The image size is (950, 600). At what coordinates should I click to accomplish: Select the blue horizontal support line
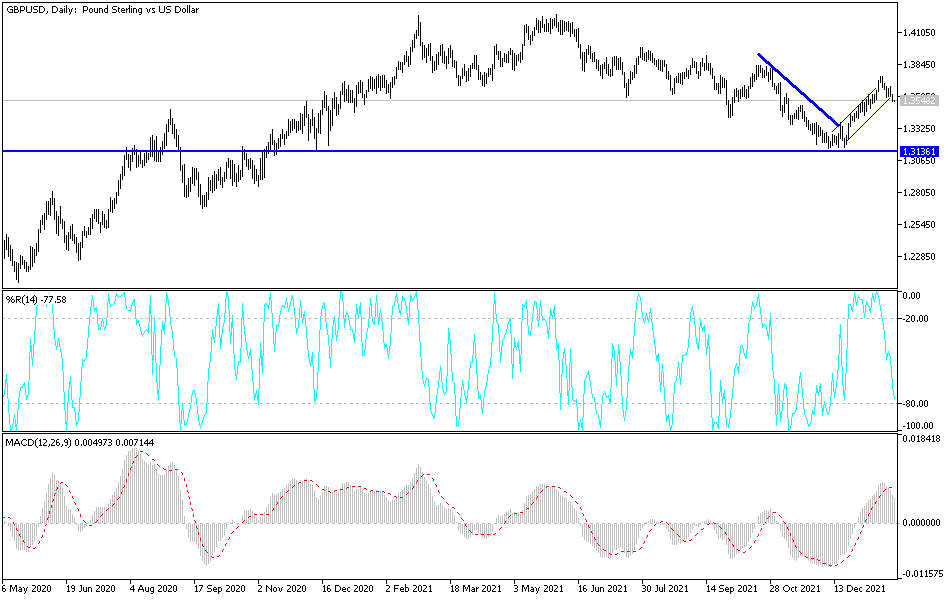click(400, 151)
